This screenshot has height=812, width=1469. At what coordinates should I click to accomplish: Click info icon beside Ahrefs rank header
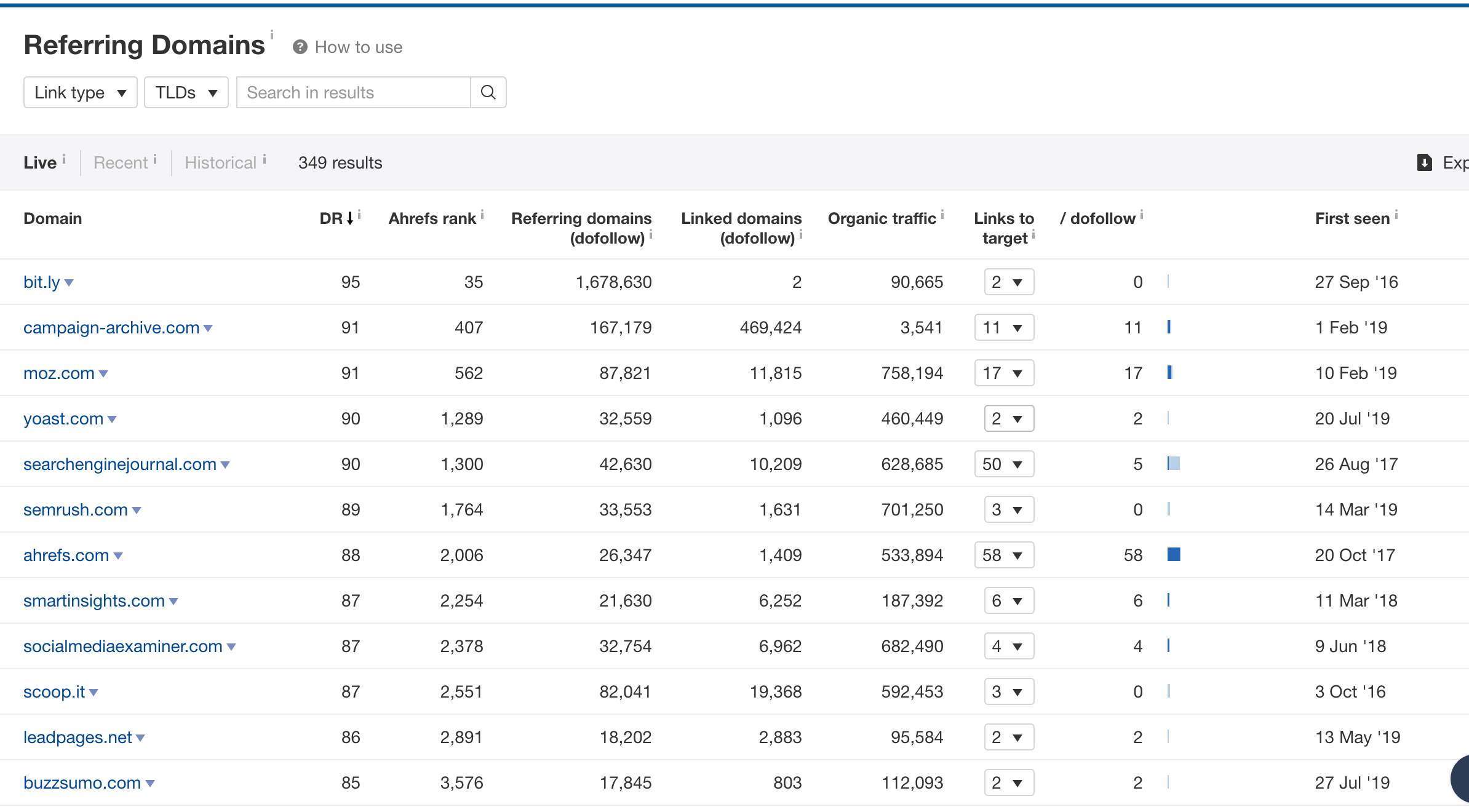click(x=482, y=215)
